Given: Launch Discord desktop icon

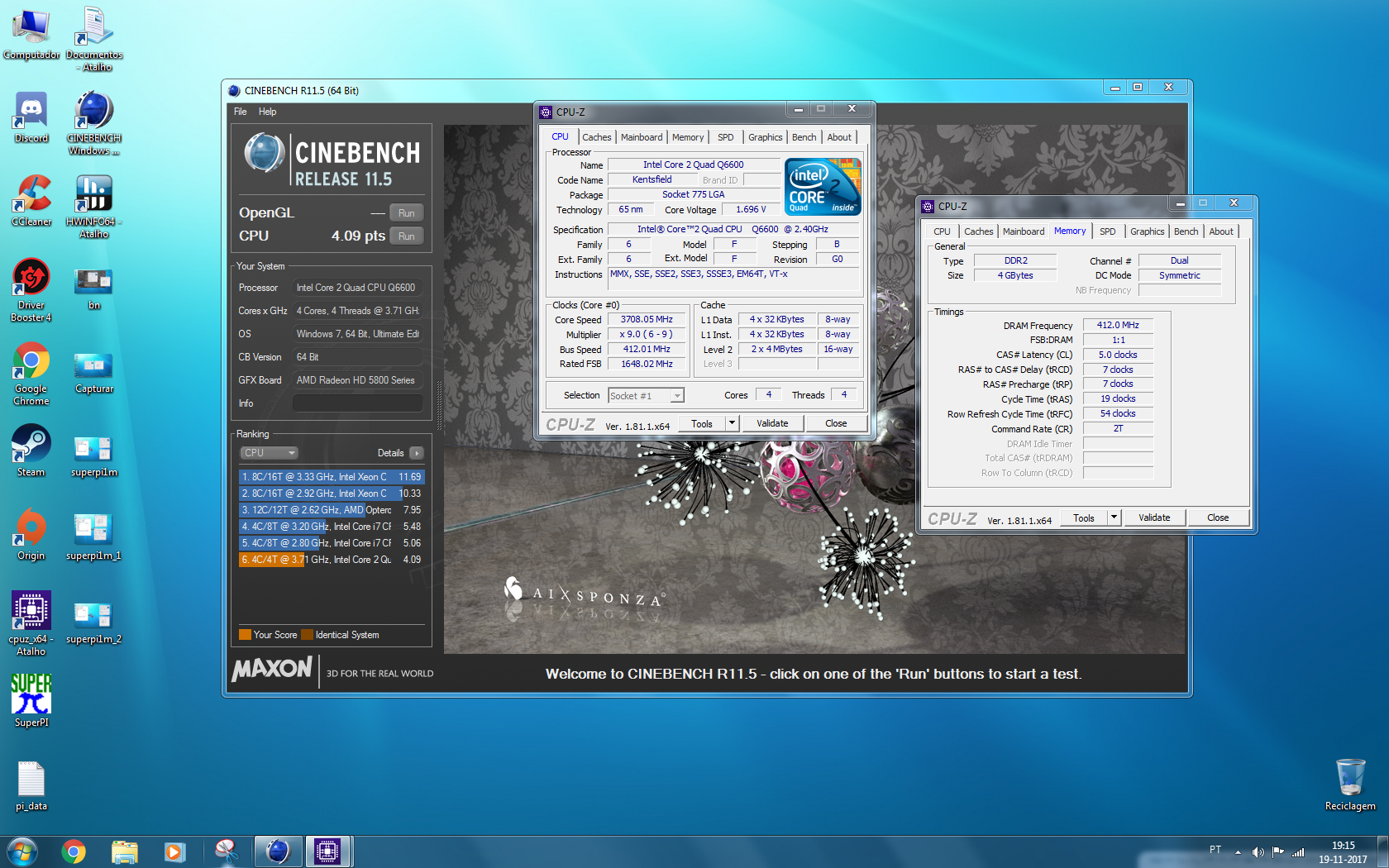Looking at the screenshot, I should (31, 117).
